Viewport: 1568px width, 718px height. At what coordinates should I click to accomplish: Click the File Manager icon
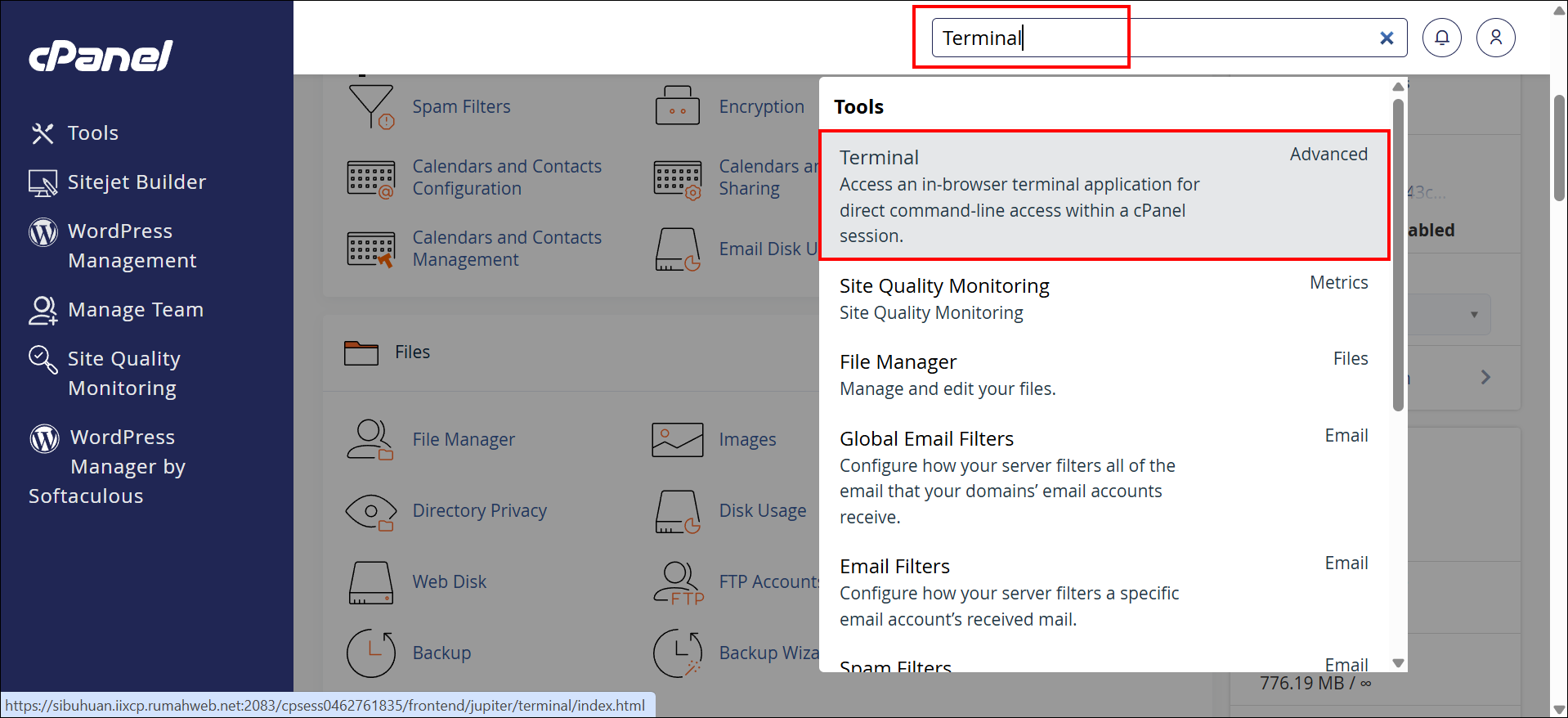point(370,440)
